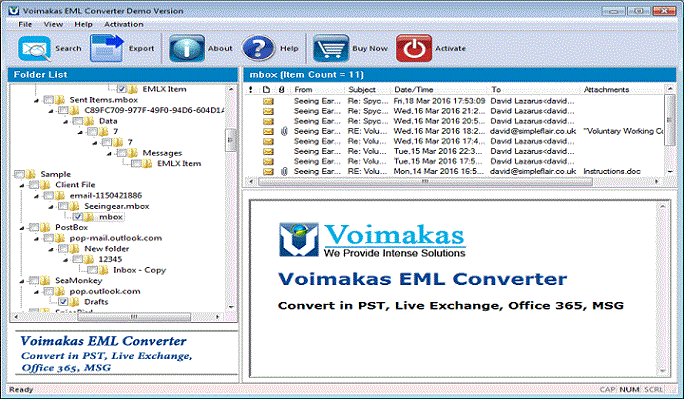Collapse the Seeingear.mbox node

click(51, 207)
